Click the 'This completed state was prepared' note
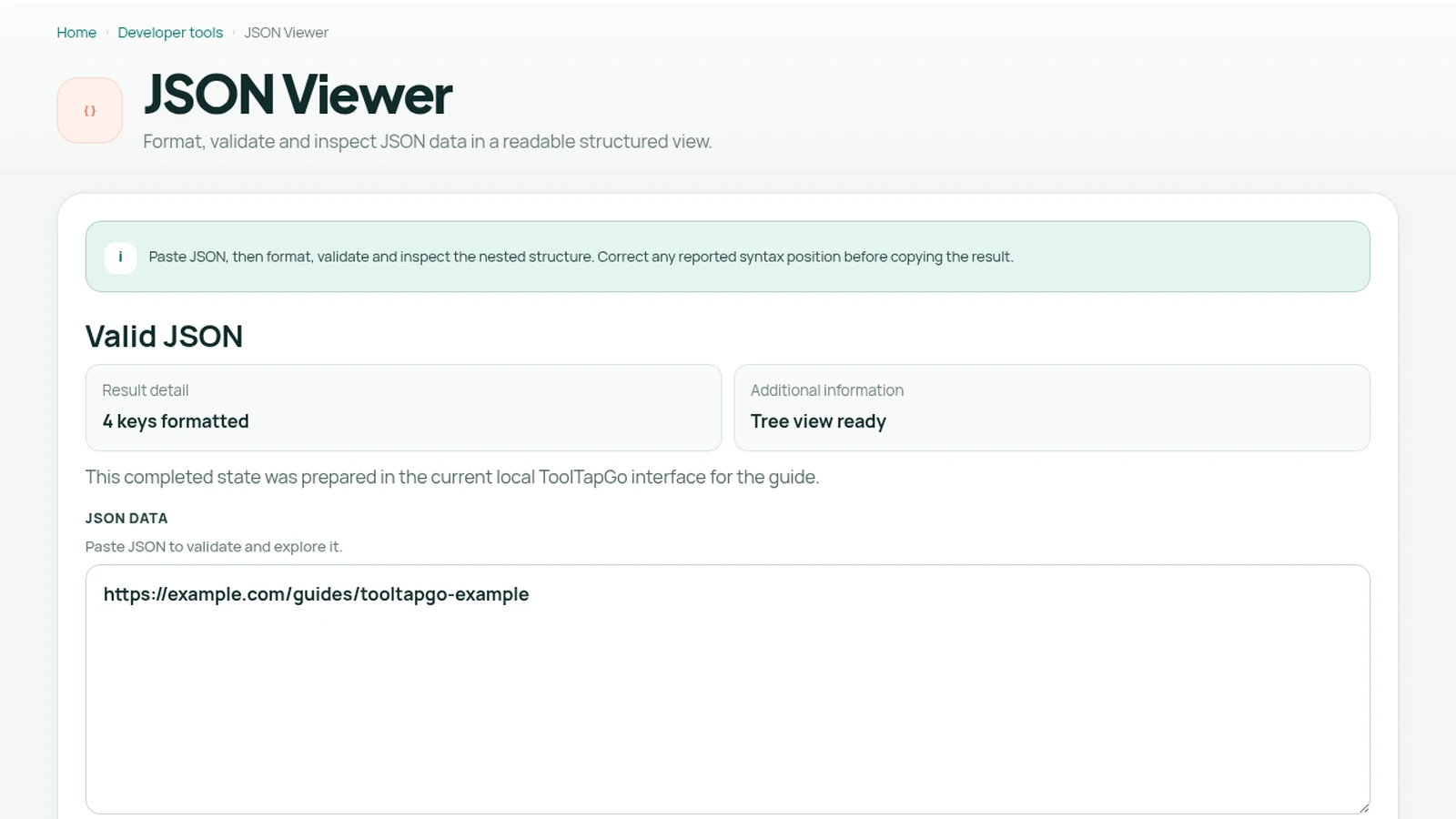 pos(452,478)
